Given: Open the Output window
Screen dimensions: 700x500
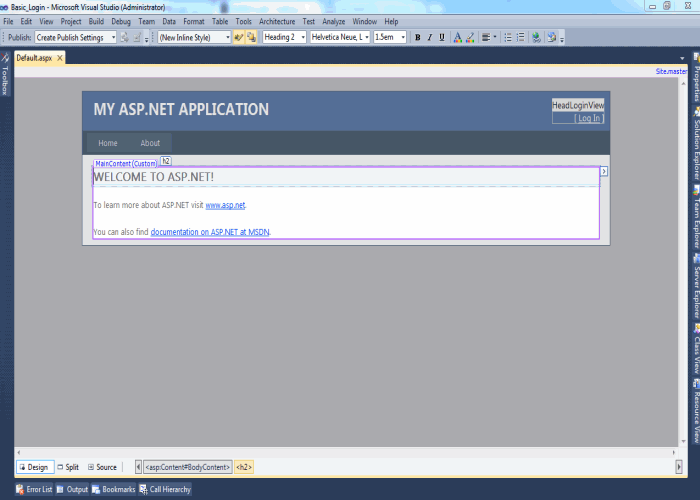Looking at the screenshot, I should (x=72, y=489).
